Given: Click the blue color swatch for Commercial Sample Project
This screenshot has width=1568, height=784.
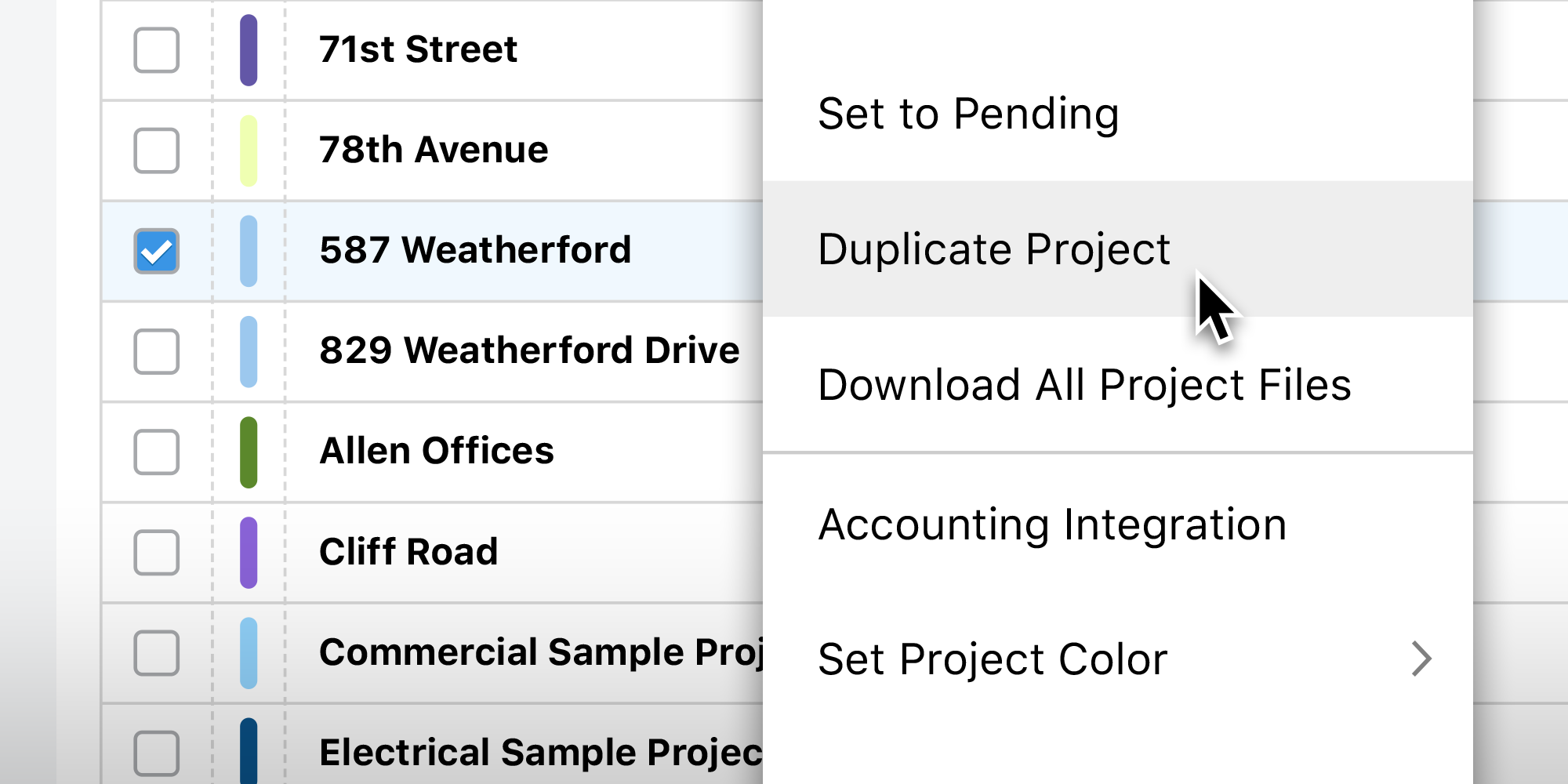Looking at the screenshot, I should 249,652.
